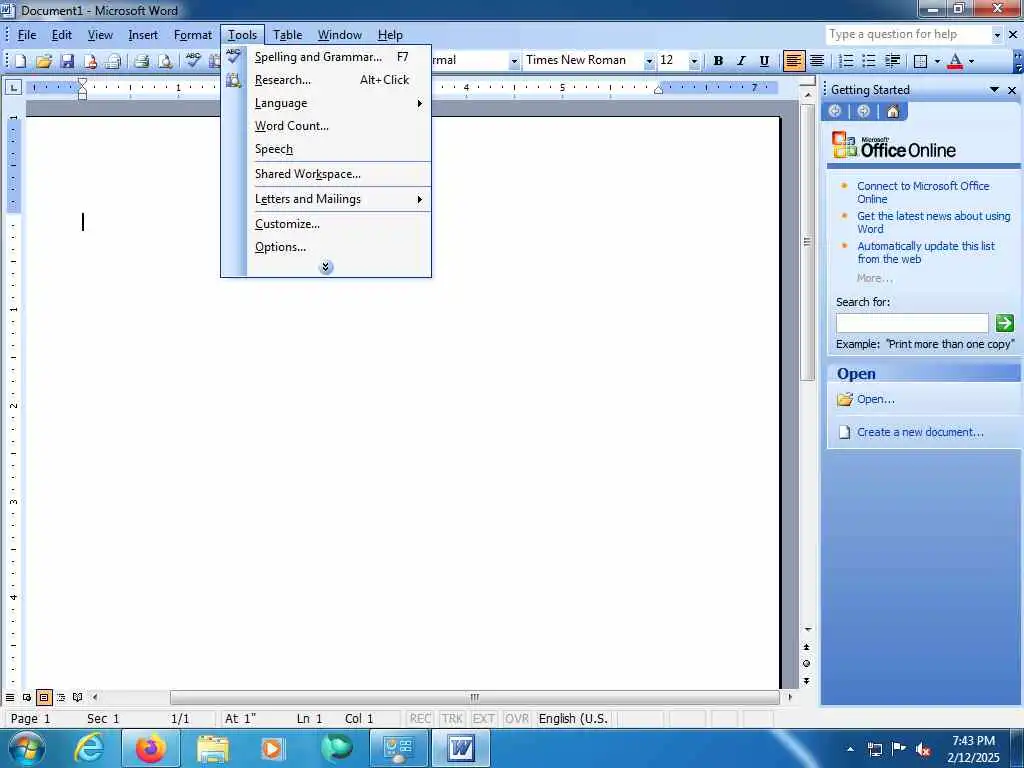The width and height of the screenshot is (1024, 768).
Task: Toggle Bold formatting
Action: (x=718, y=61)
